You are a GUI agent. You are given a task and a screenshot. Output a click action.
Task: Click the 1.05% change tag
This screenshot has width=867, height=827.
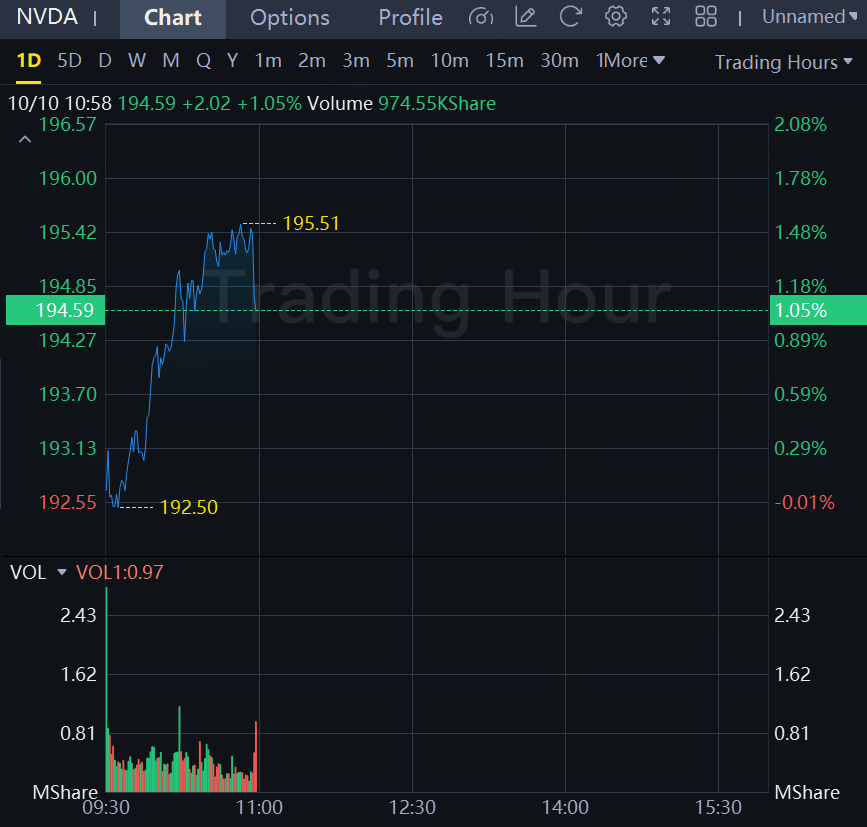[818, 310]
